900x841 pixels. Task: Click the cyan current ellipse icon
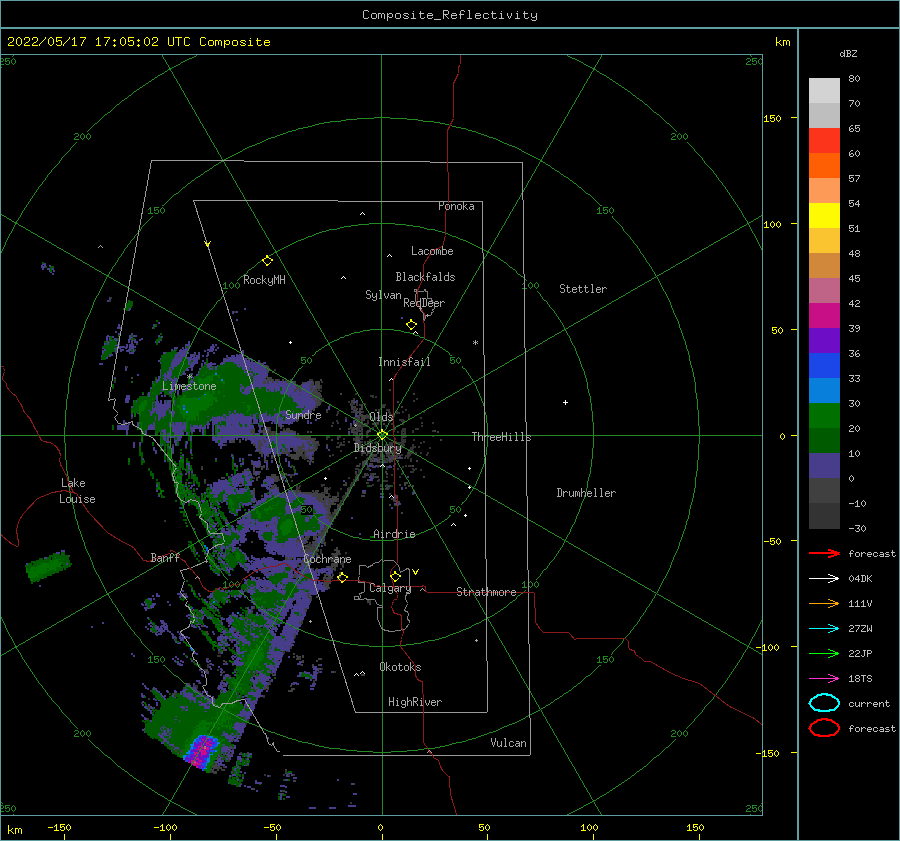(824, 703)
